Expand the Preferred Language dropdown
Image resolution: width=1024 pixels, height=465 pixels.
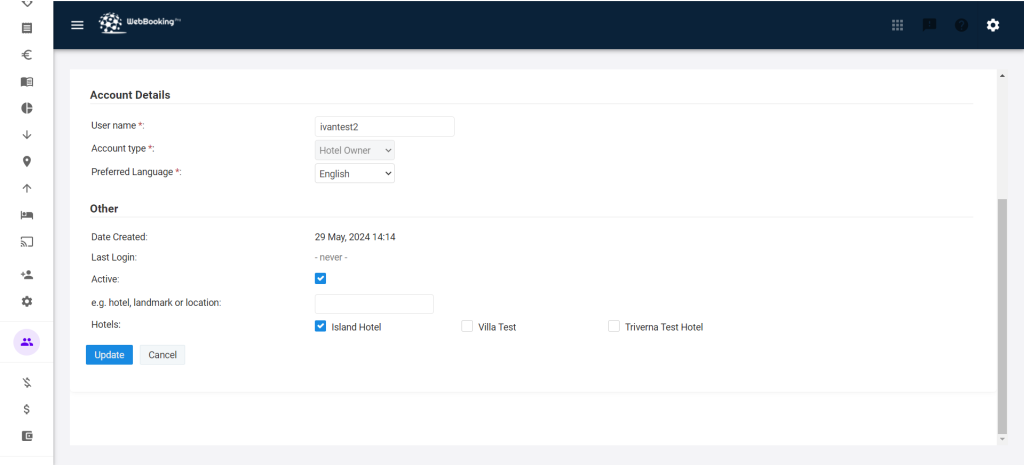(355, 174)
